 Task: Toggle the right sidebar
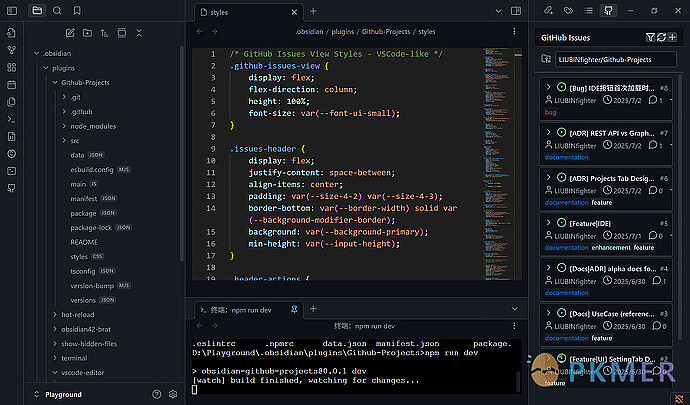pyautogui.click(x=516, y=11)
